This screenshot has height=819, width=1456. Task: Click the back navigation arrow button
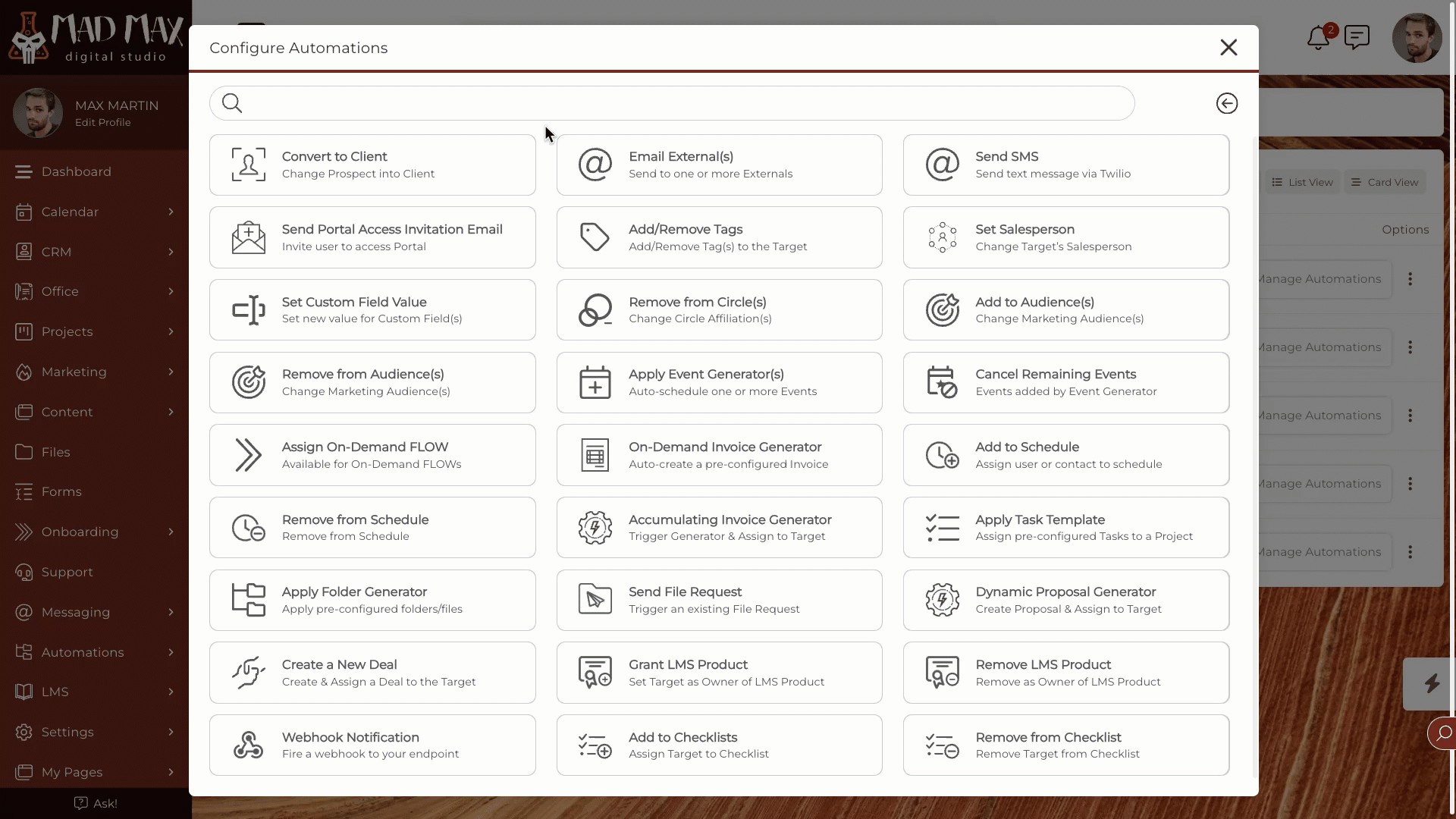click(1227, 103)
